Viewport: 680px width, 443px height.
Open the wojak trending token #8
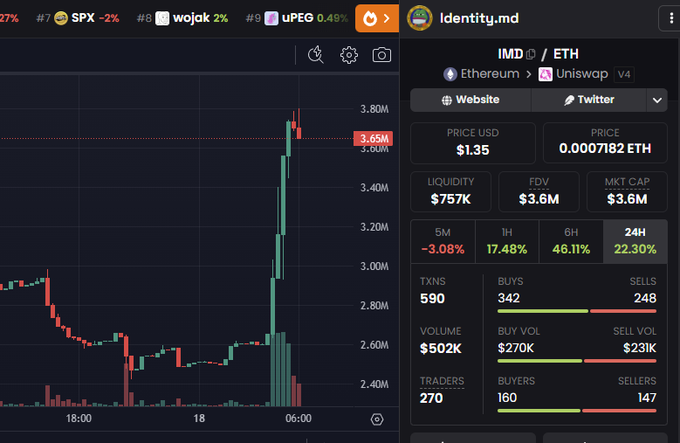[x=182, y=18]
